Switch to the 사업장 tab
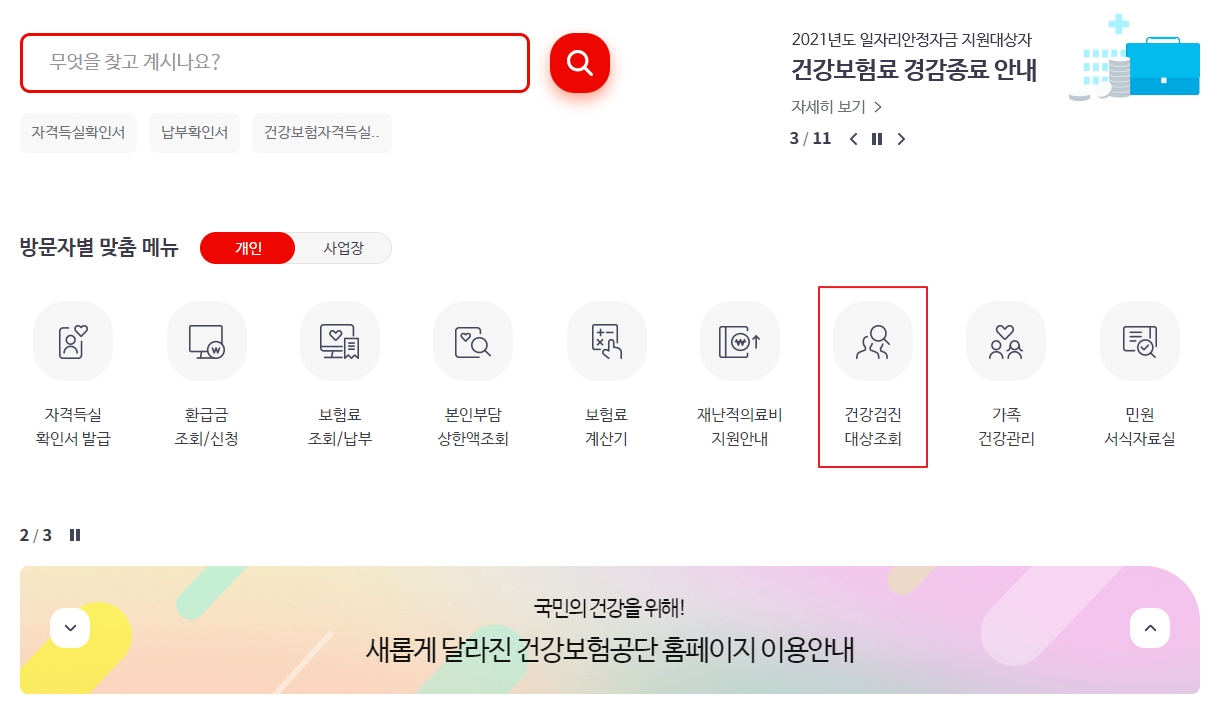1221x722 pixels. point(343,248)
